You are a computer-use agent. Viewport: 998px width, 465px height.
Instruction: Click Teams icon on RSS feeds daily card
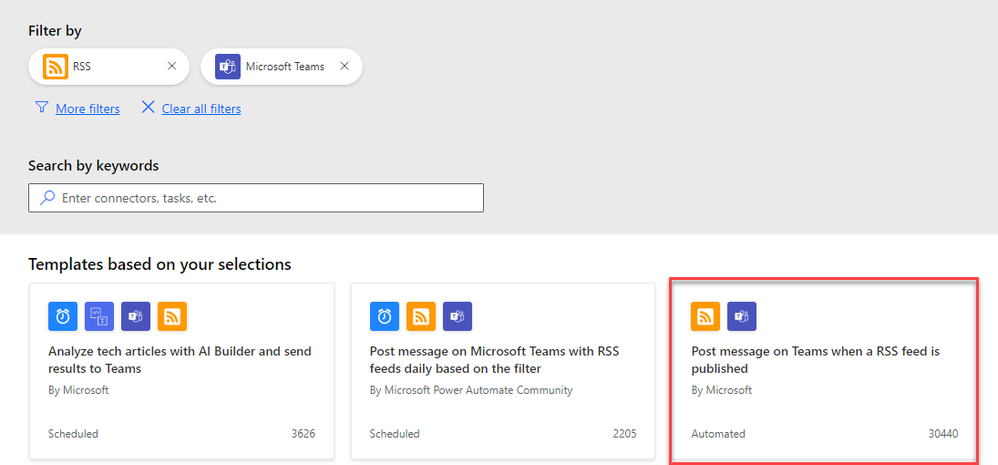pos(458,316)
